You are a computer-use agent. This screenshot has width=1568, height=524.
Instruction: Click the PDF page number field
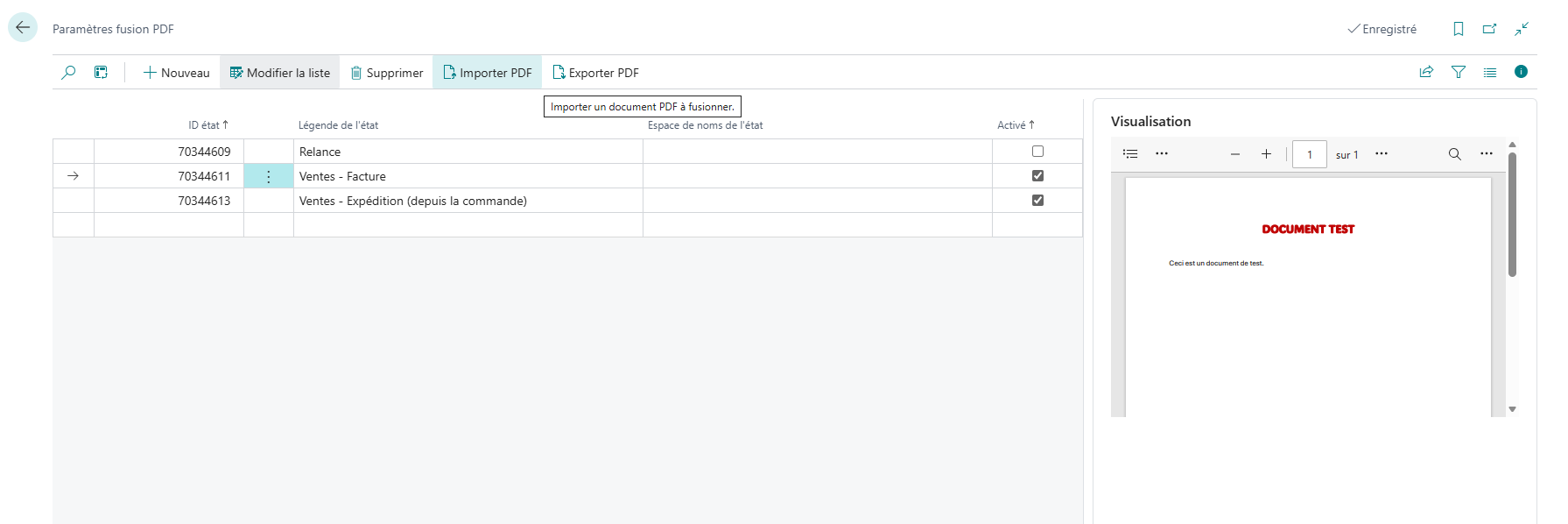pos(1310,154)
